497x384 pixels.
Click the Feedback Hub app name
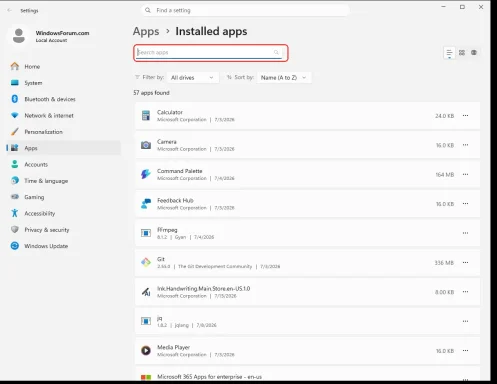175,200
